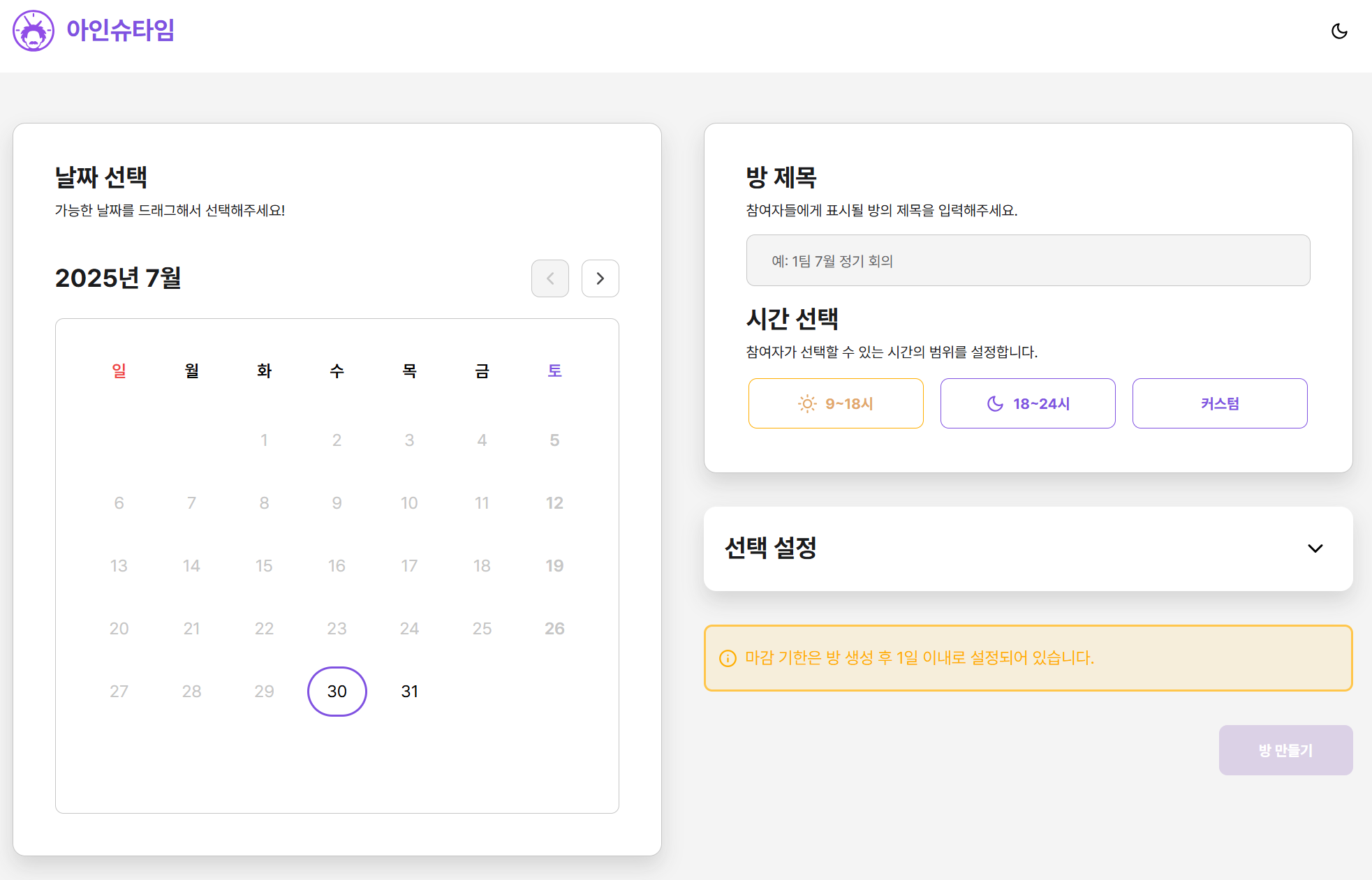Click the info icon in the deadline notice
The width and height of the screenshot is (1372, 880).
[x=729, y=657]
